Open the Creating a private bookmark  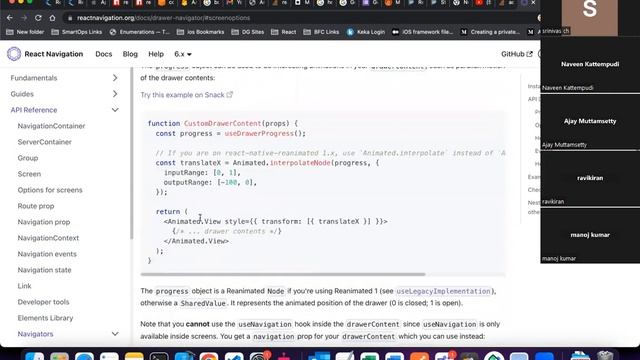click(x=490, y=32)
